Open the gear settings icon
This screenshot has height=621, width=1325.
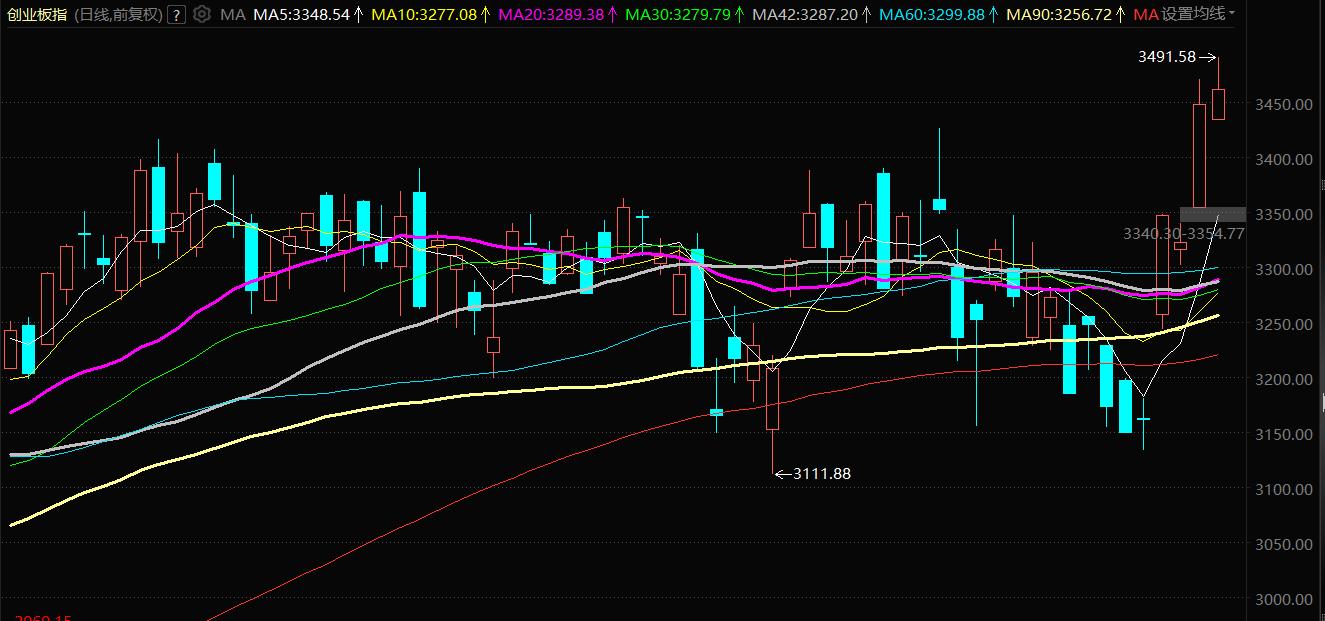[202, 14]
